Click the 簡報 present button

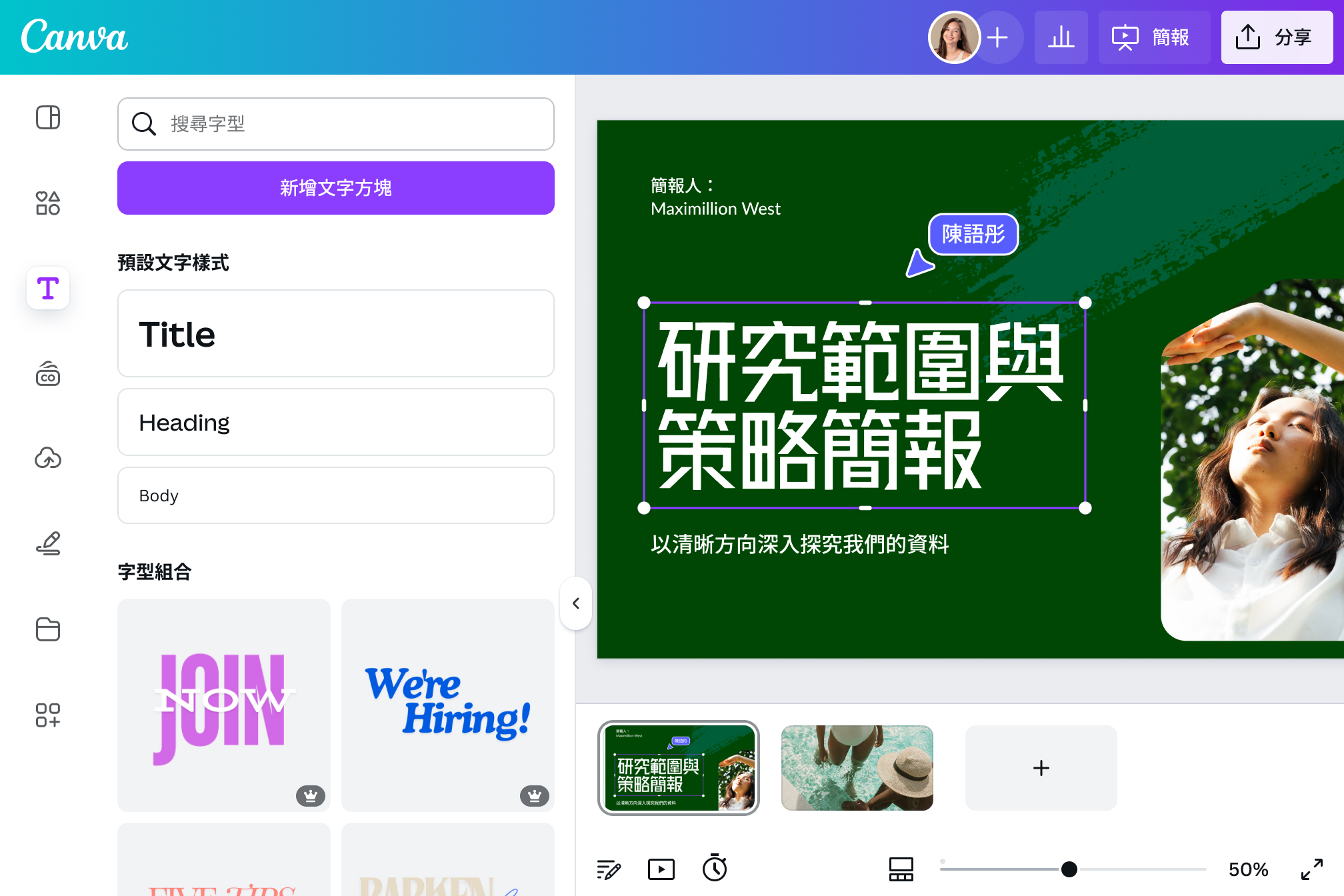(x=1155, y=37)
